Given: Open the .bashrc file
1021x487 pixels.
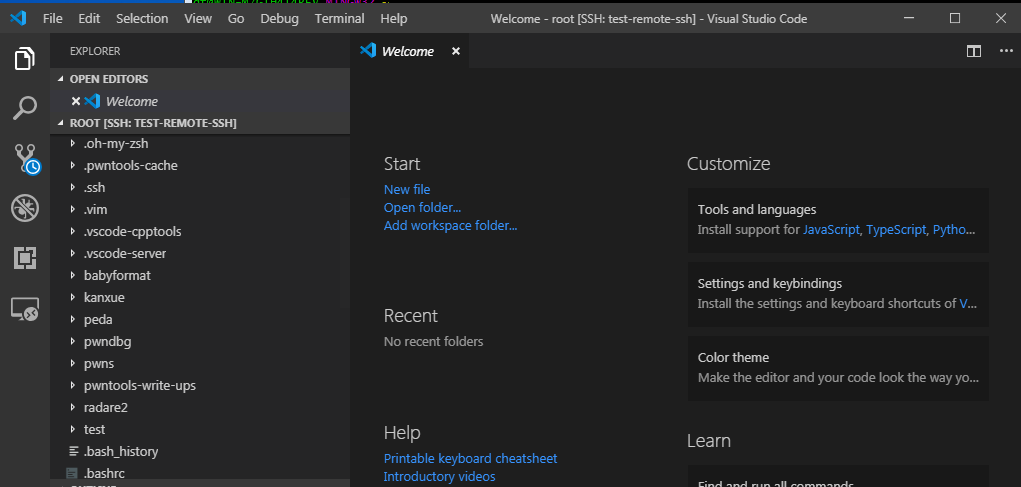Looking at the screenshot, I should [x=200, y=473].
